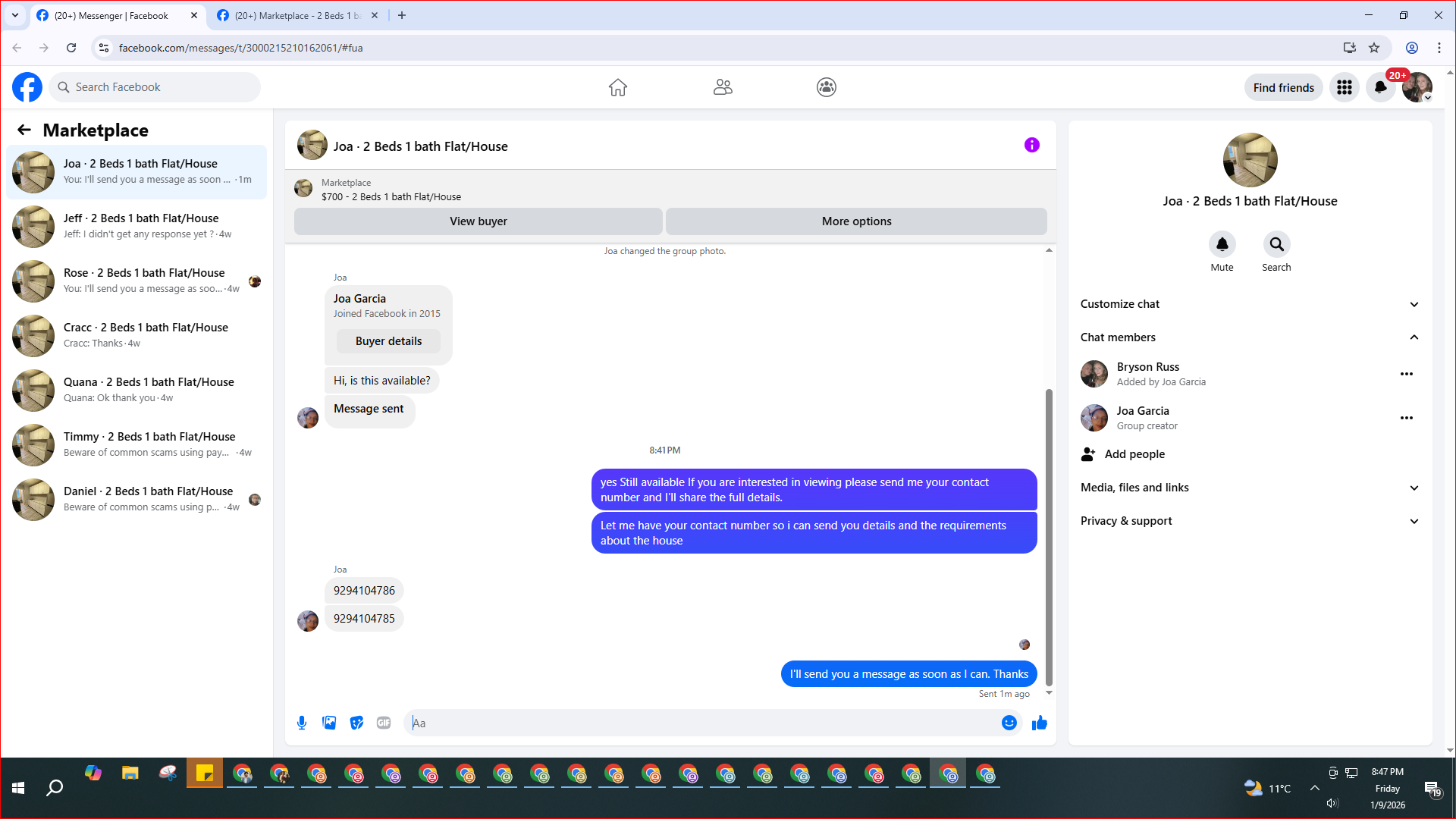Open the emoji picker in message box
The image size is (1456, 819).
pos(1009,723)
